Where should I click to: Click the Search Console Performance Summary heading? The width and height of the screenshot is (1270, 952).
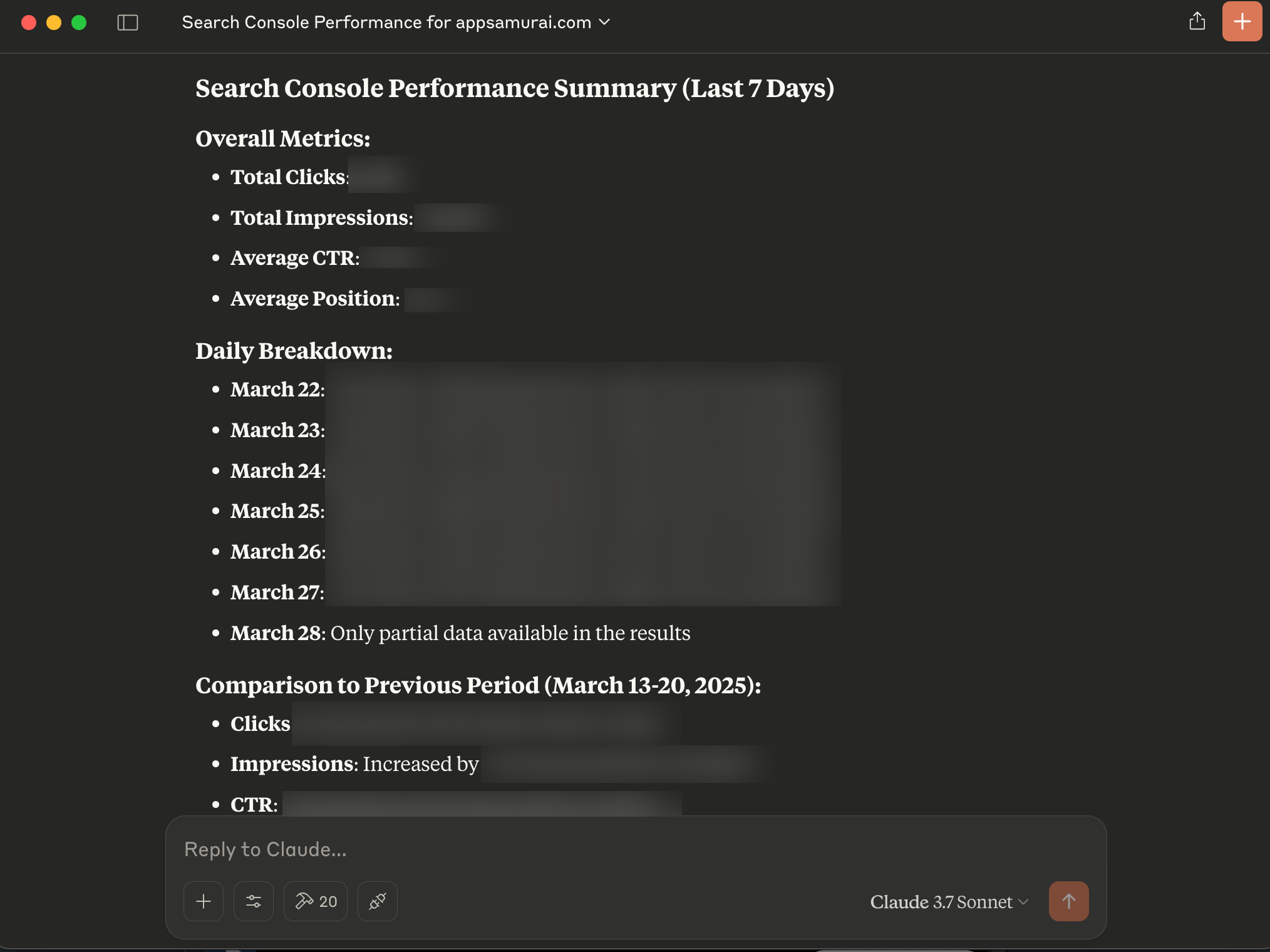point(514,88)
